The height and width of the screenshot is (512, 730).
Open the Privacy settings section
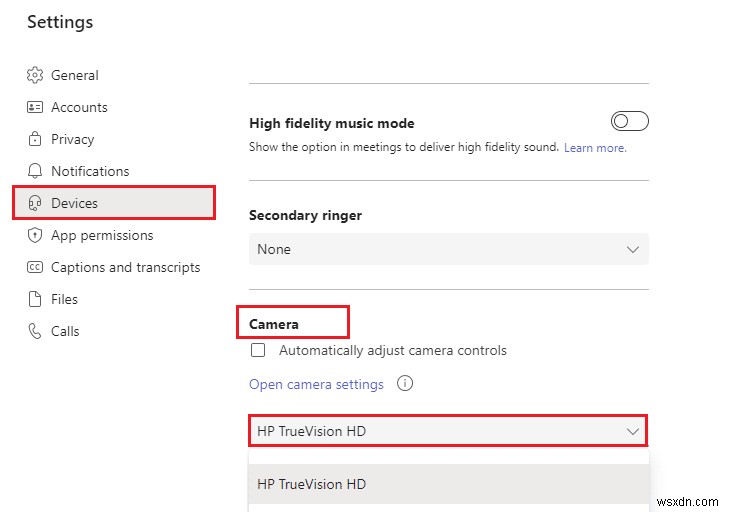click(72, 139)
